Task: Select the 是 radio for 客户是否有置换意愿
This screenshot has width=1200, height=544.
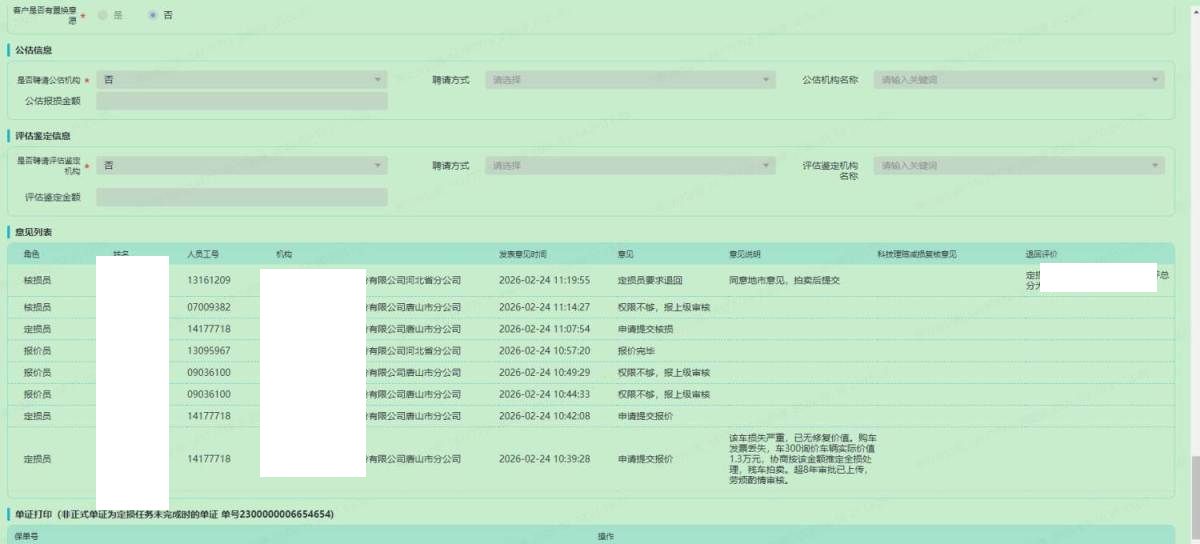Action: click(102, 15)
